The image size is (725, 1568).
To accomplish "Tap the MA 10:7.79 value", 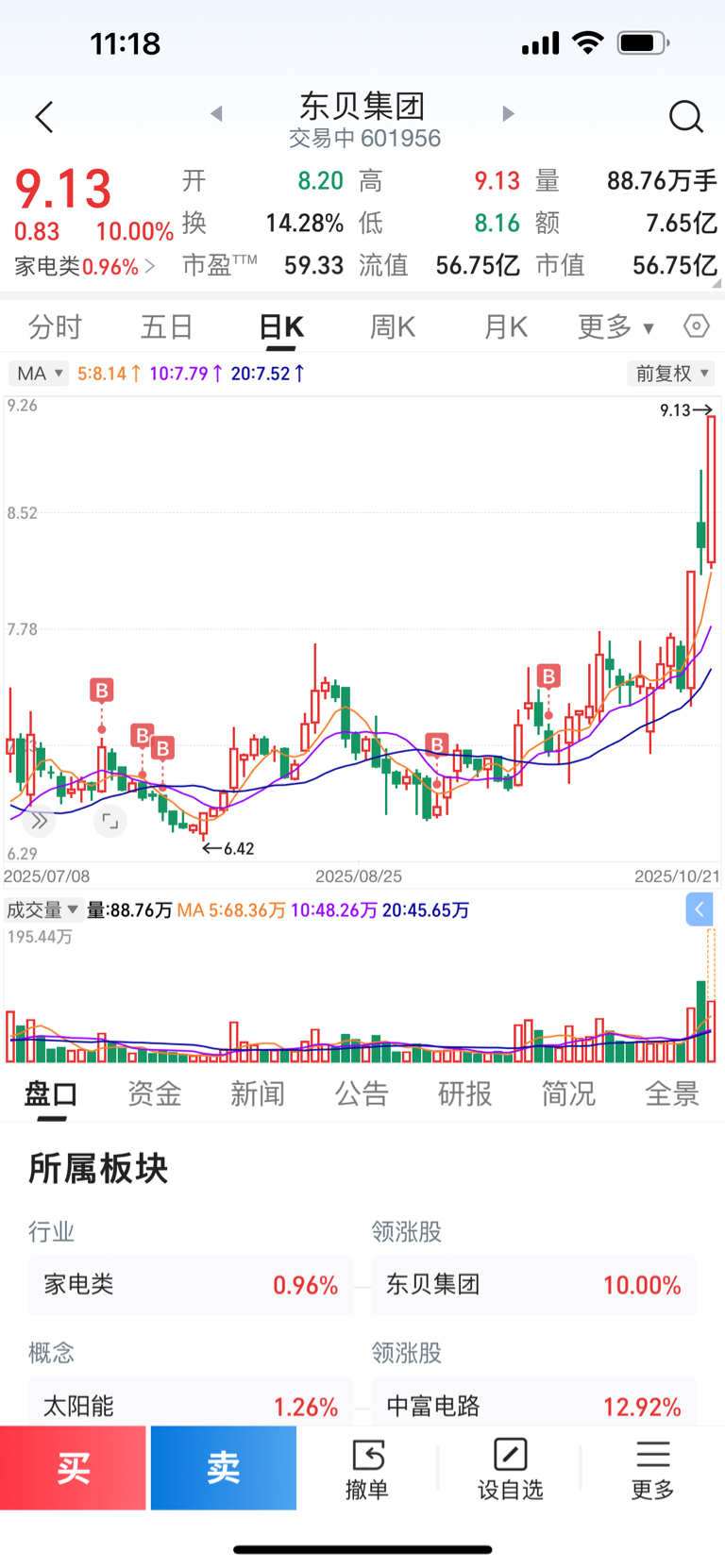I will pyautogui.click(x=186, y=374).
